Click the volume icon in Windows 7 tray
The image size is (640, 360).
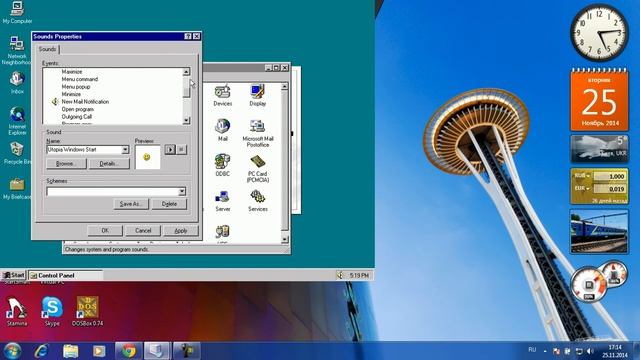click(x=590, y=351)
